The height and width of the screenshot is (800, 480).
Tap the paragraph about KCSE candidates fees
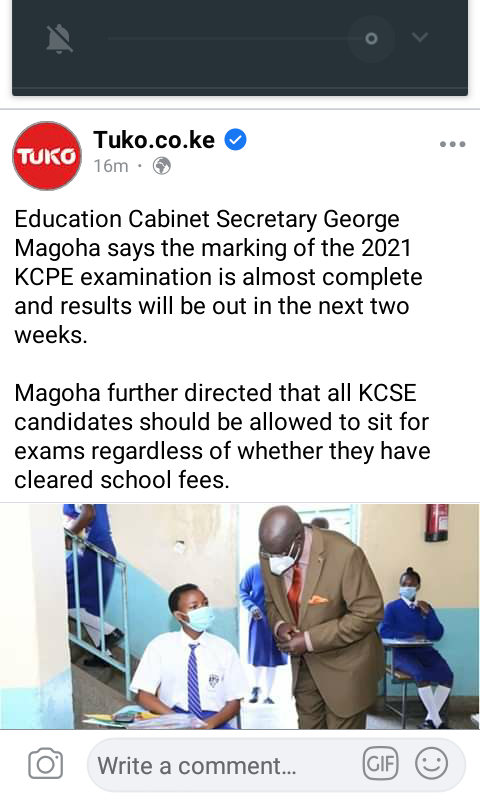coord(222,436)
